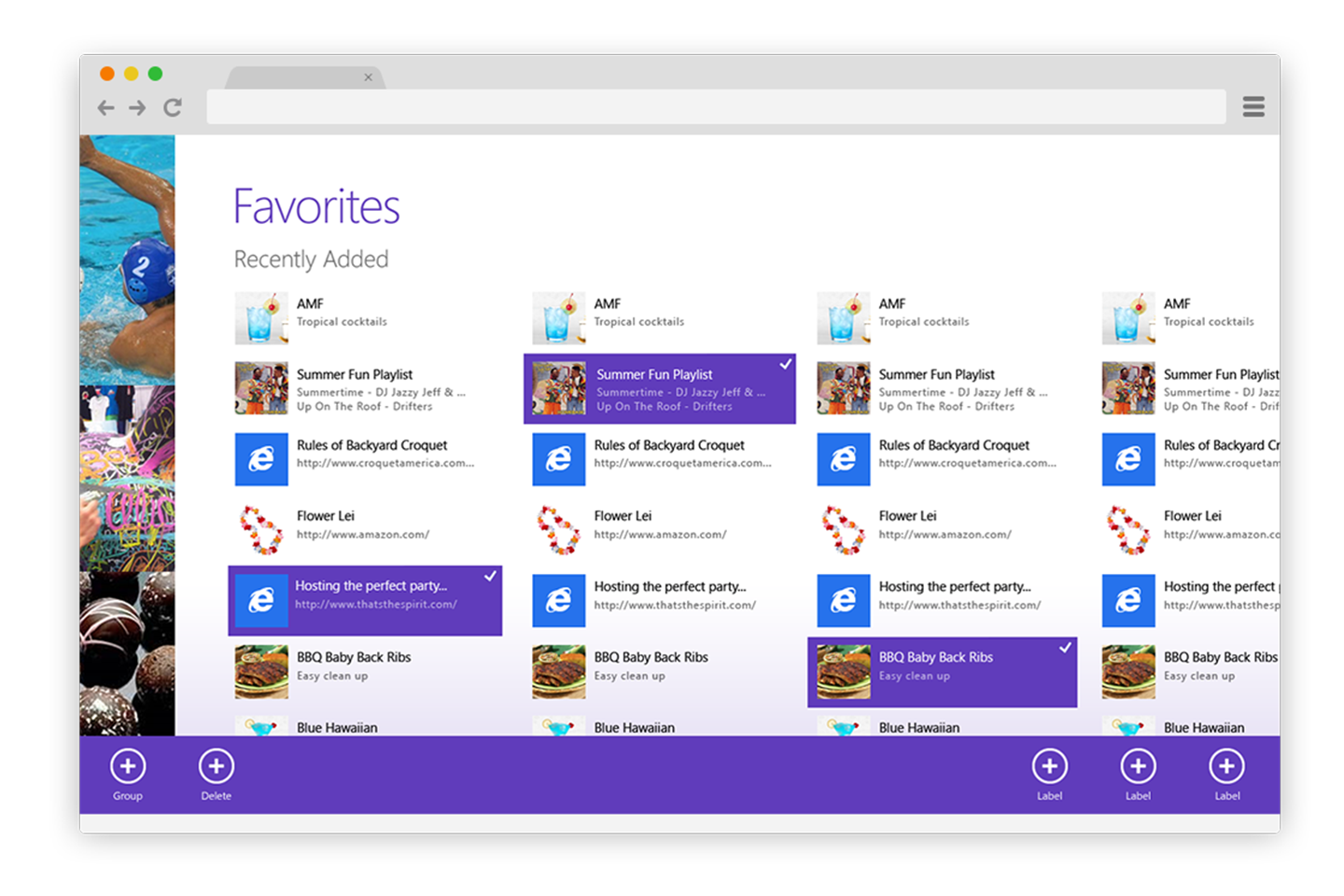This screenshot has width=1344, height=896.
Task: Click the Internet Explorer icon for Rules of Backyard Croquet in first column
Action: coord(261,459)
